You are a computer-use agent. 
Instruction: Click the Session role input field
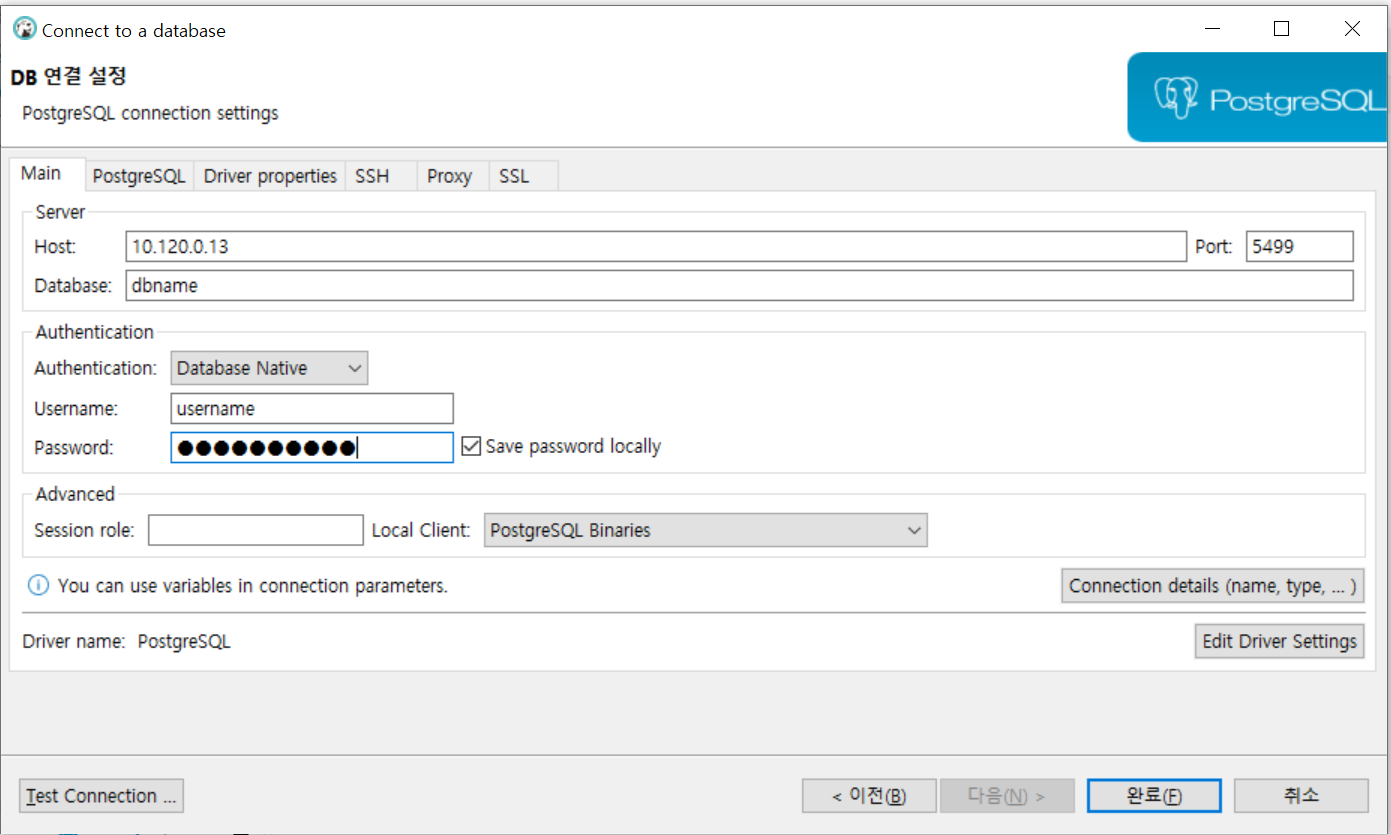click(x=256, y=530)
